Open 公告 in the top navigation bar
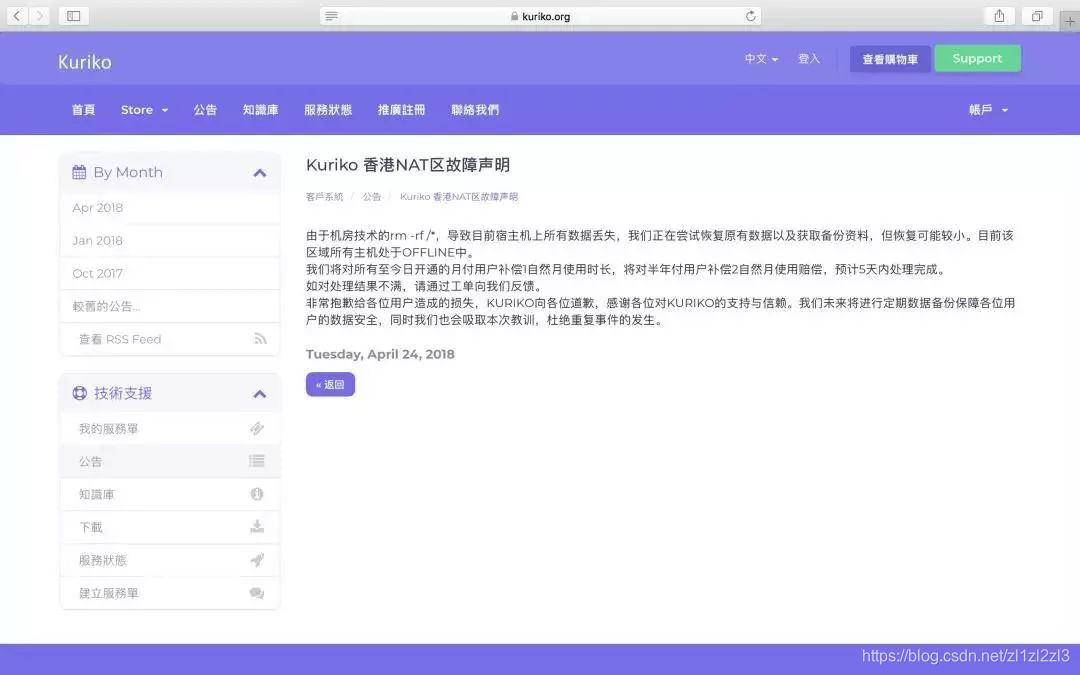 tap(205, 110)
